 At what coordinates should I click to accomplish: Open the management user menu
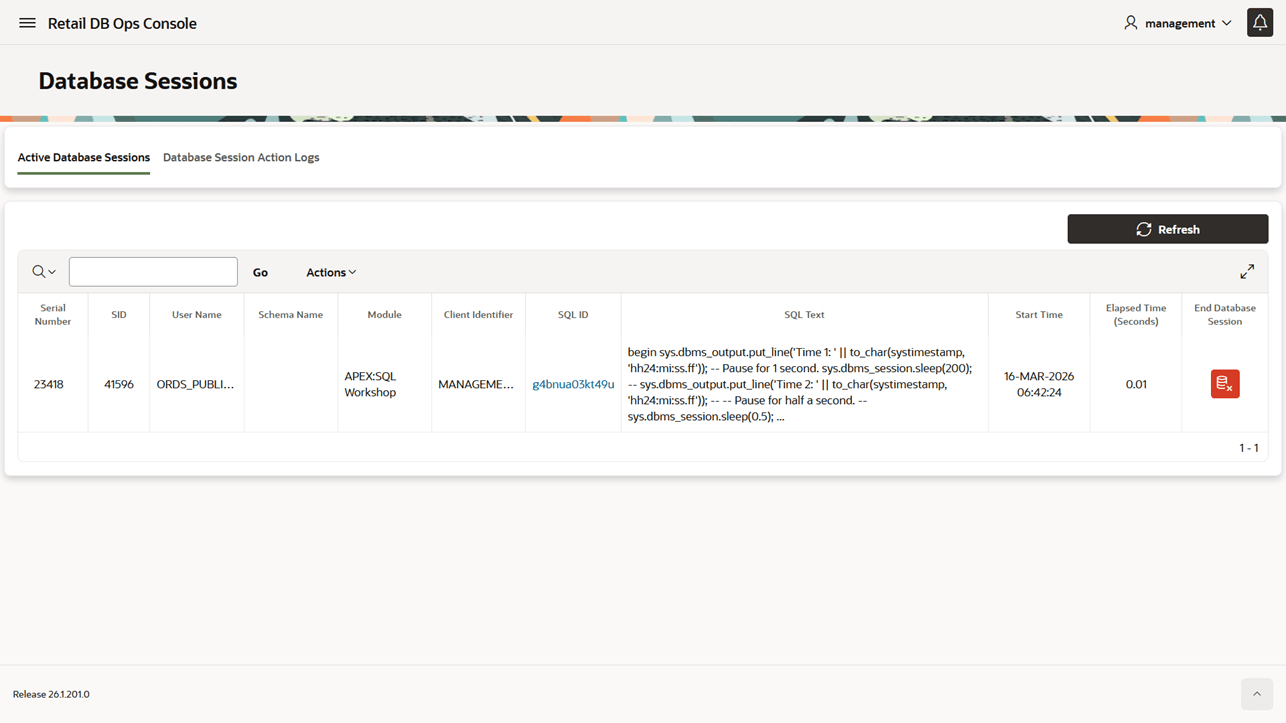click(x=1178, y=23)
